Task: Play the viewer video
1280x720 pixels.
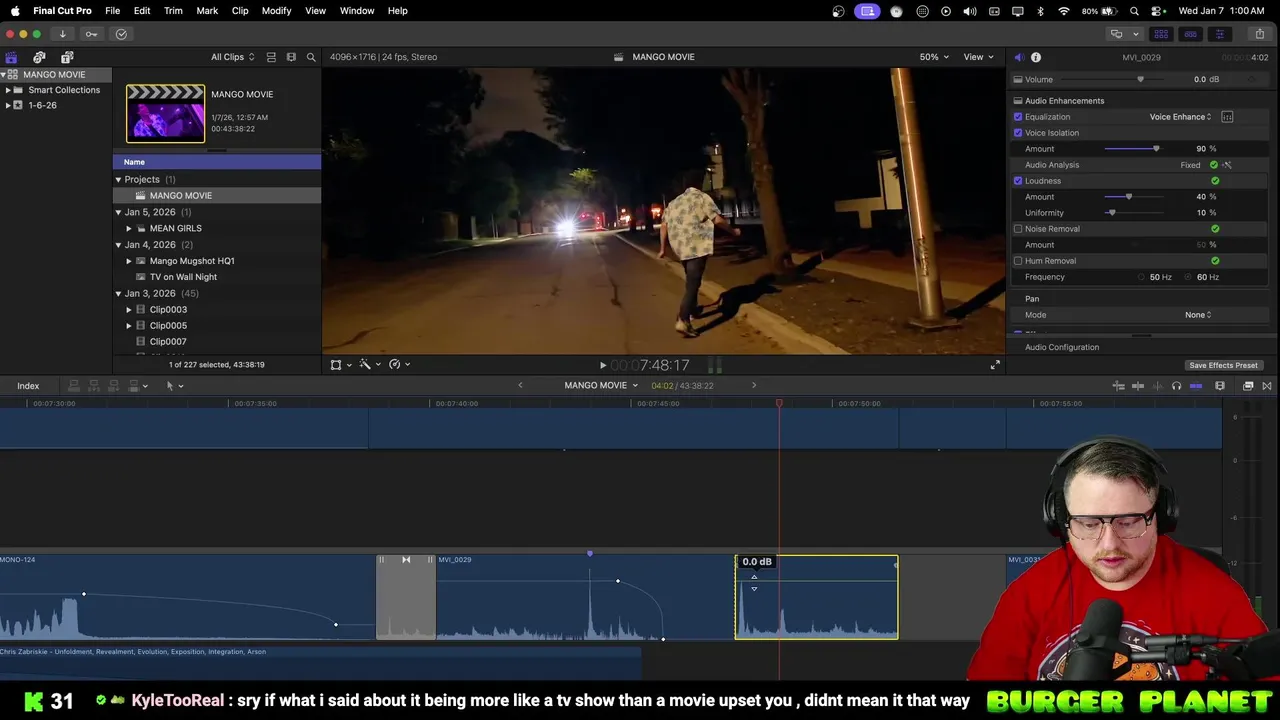Action: (602, 365)
